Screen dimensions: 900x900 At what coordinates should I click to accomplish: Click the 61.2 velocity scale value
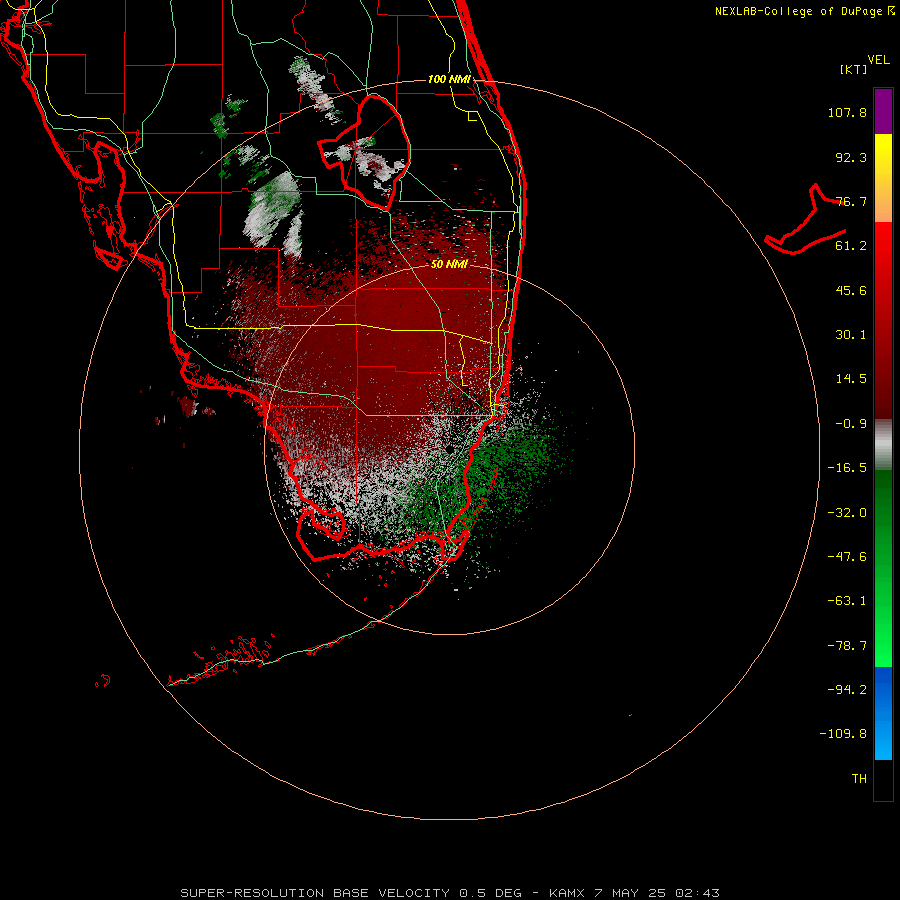click(x=851, y=246)
